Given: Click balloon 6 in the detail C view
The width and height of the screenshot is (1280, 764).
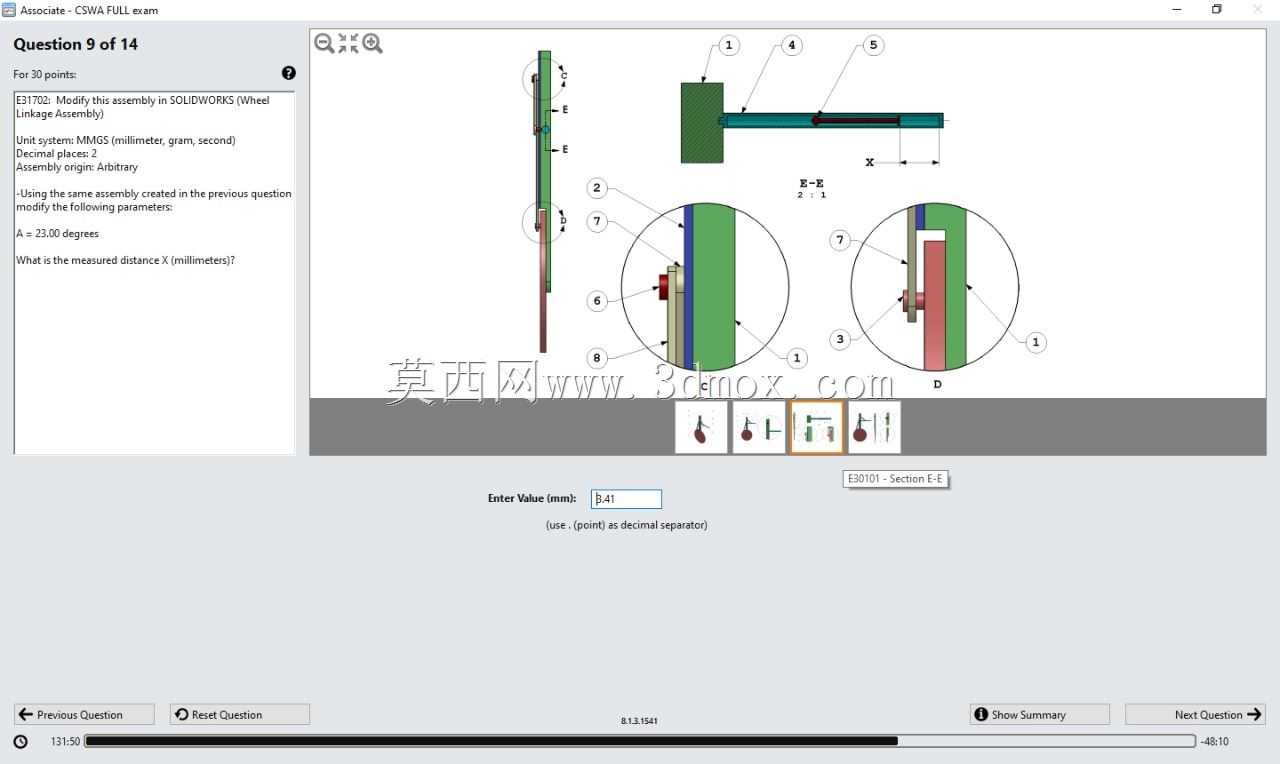Looking at the screenshot, I should click(x=597, y=300).
